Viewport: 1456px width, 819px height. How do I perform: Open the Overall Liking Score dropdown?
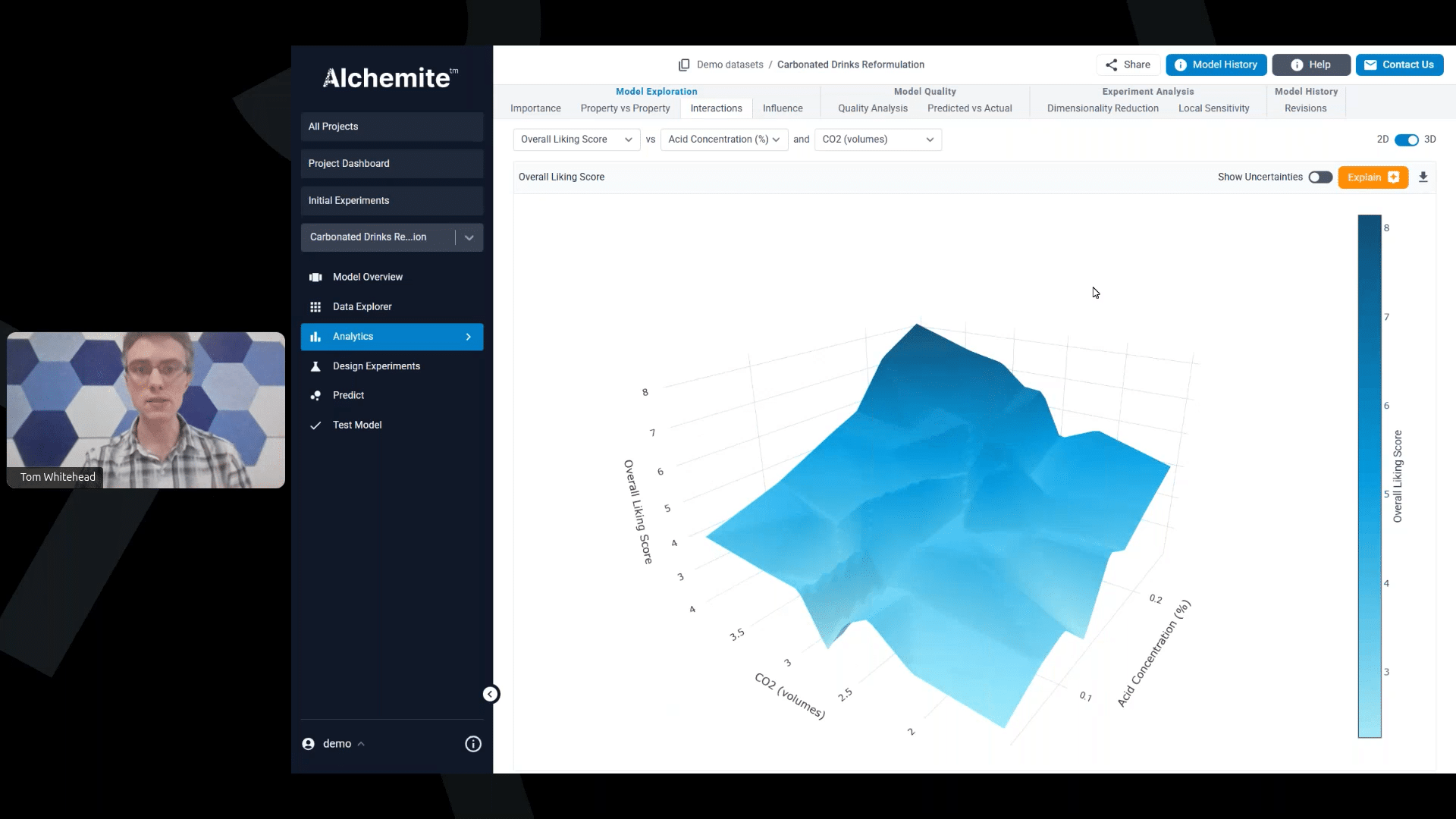click(576, 140)
